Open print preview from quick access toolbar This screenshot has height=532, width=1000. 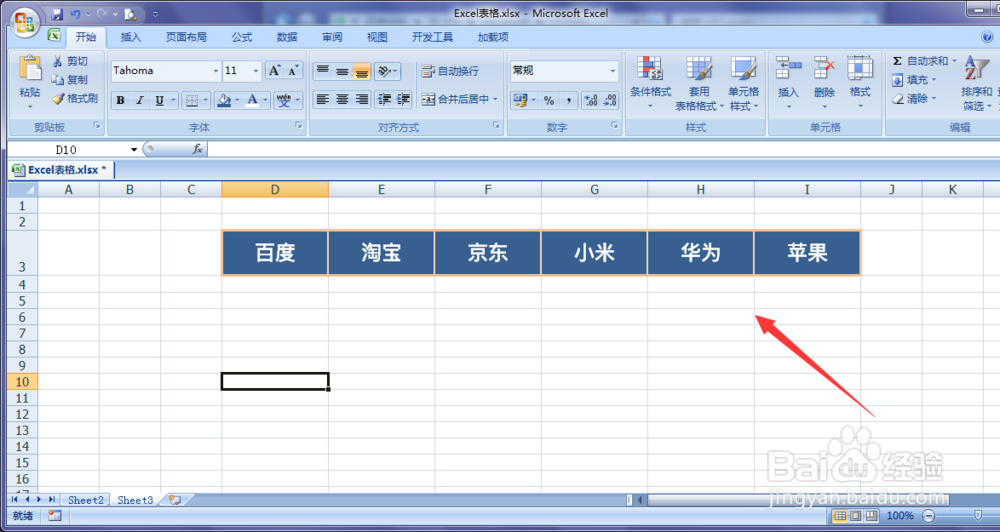point(130,14)
